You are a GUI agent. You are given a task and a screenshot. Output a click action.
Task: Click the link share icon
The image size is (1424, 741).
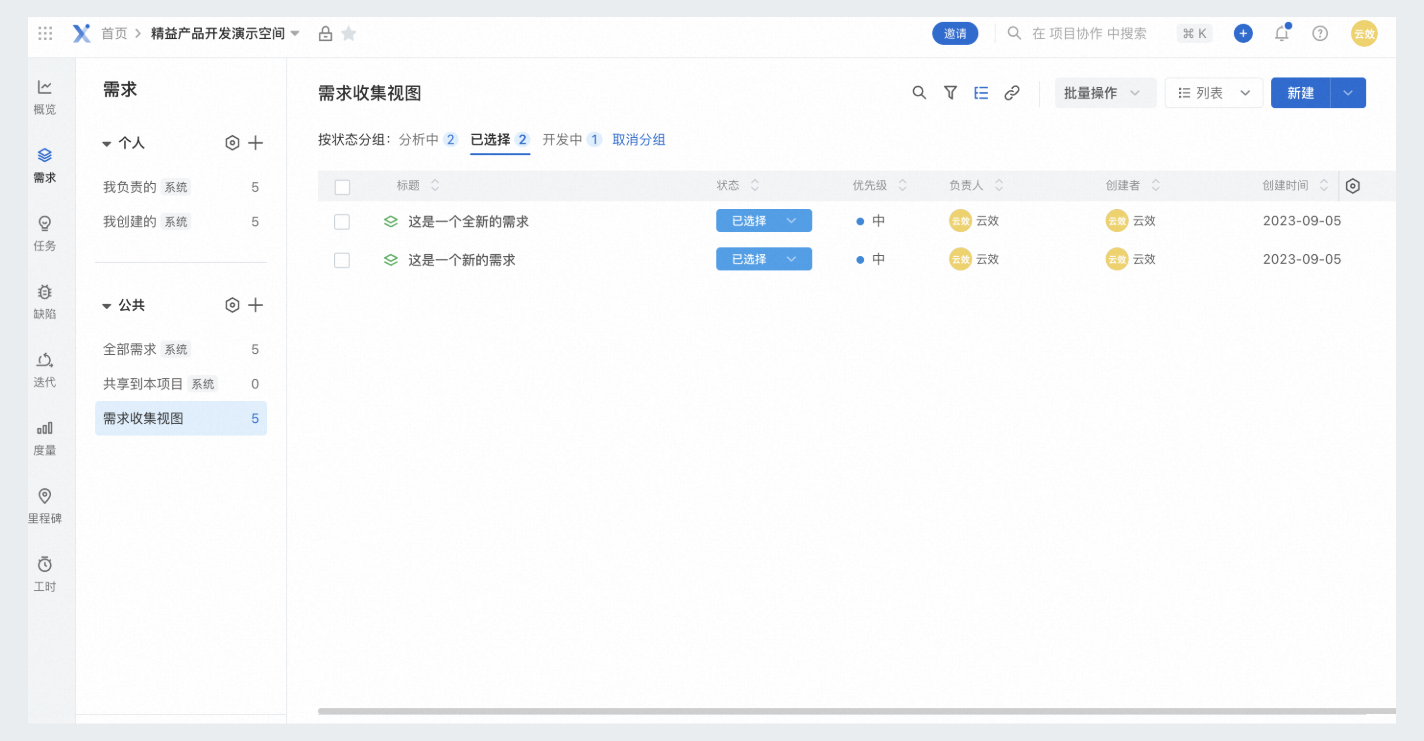click(x=1012, y=93)
